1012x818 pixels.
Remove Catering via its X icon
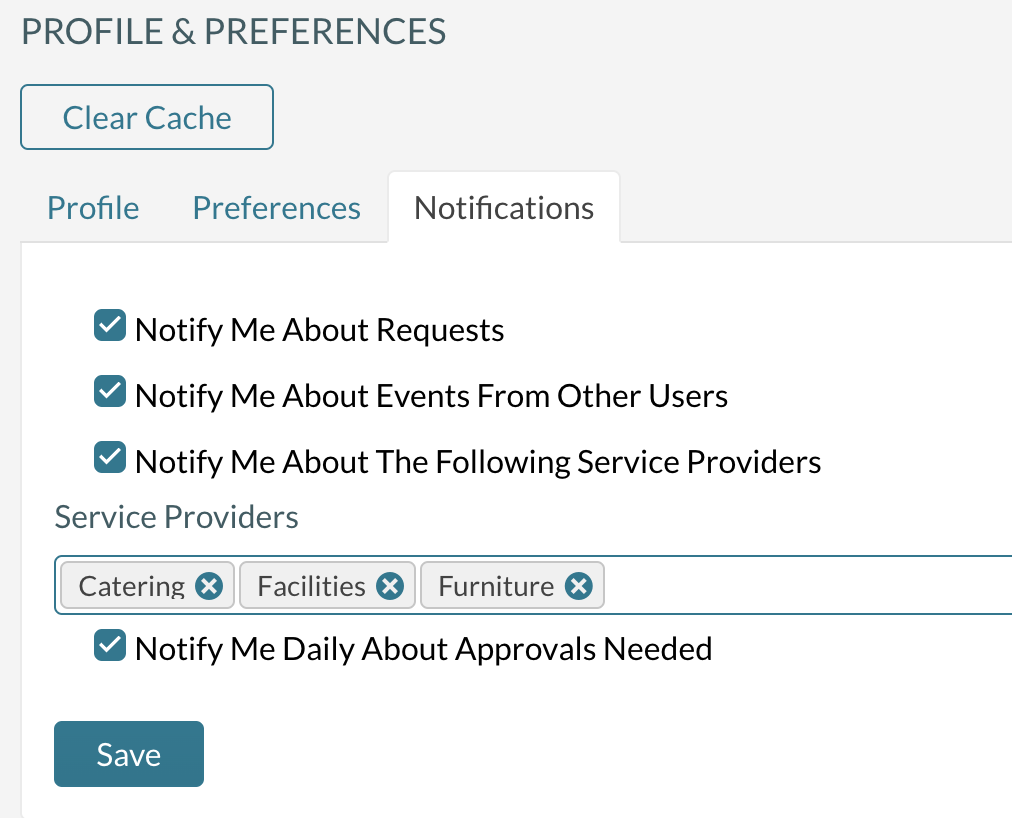click(207, 585)
